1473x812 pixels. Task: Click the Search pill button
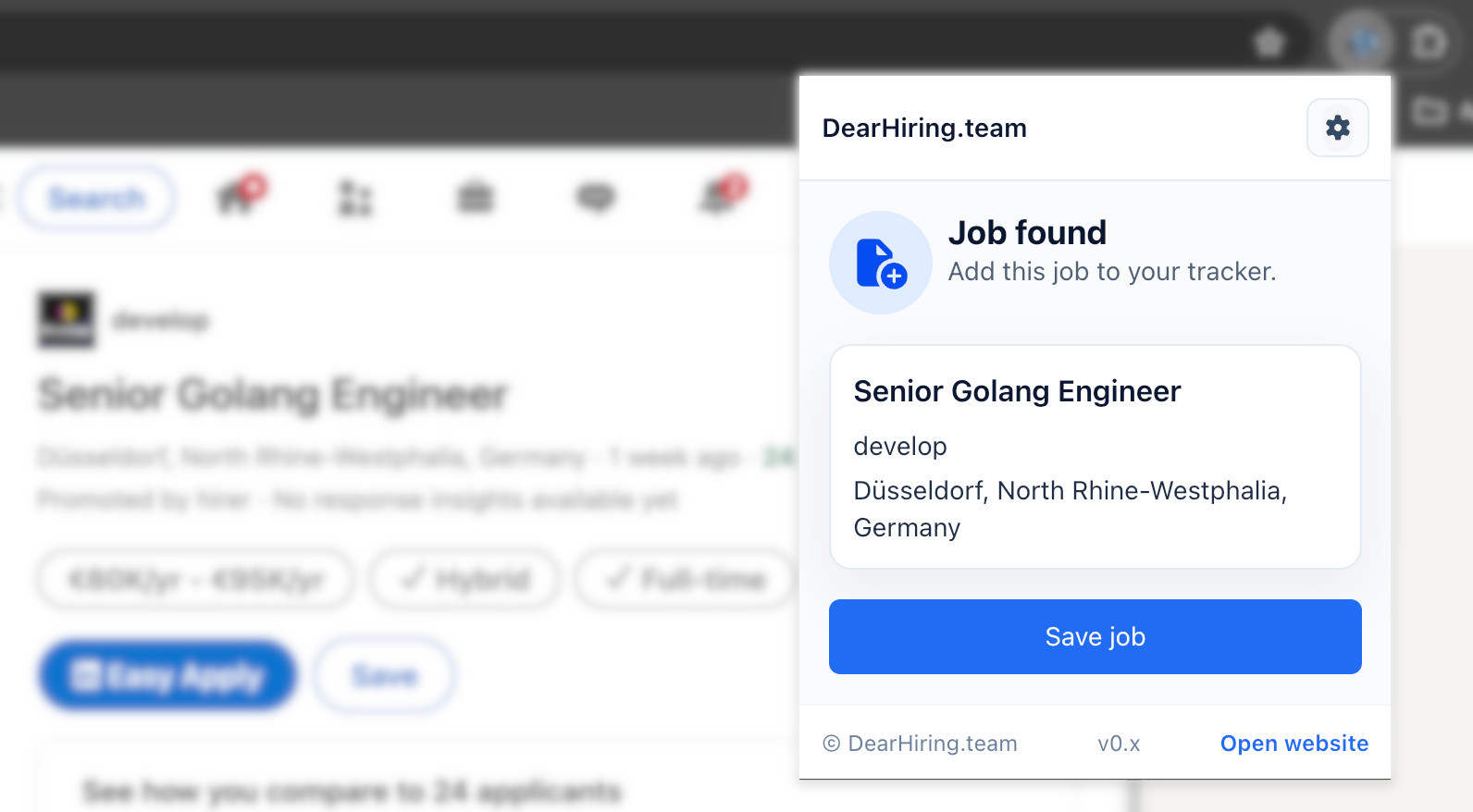96,198
